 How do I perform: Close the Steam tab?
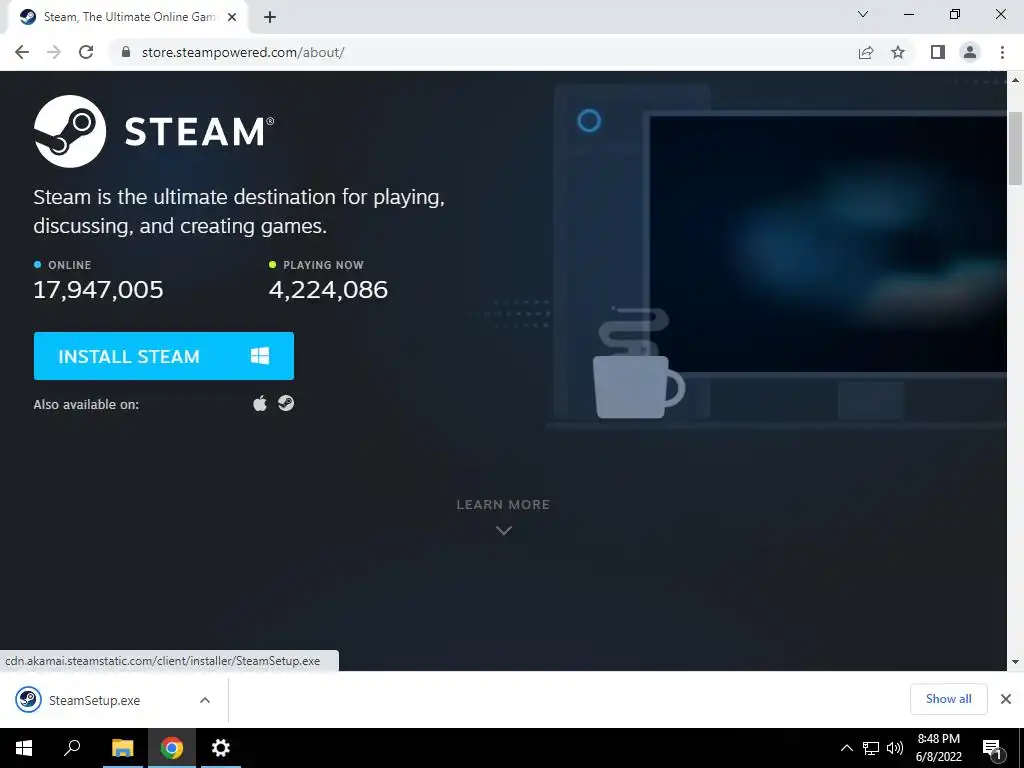[232, 17]
